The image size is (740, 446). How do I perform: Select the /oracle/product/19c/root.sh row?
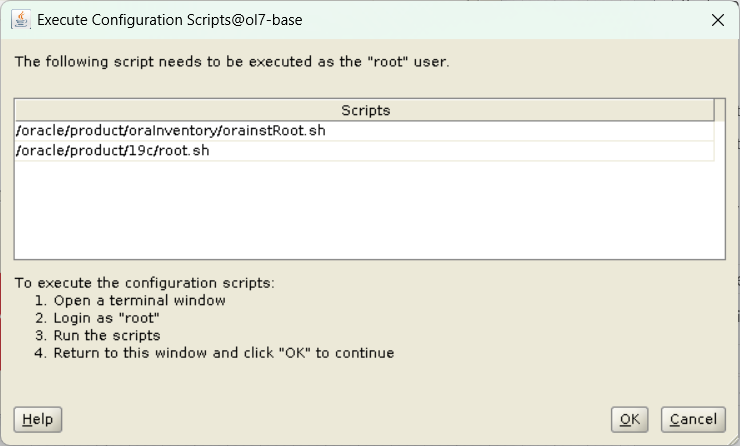point(365,151)
